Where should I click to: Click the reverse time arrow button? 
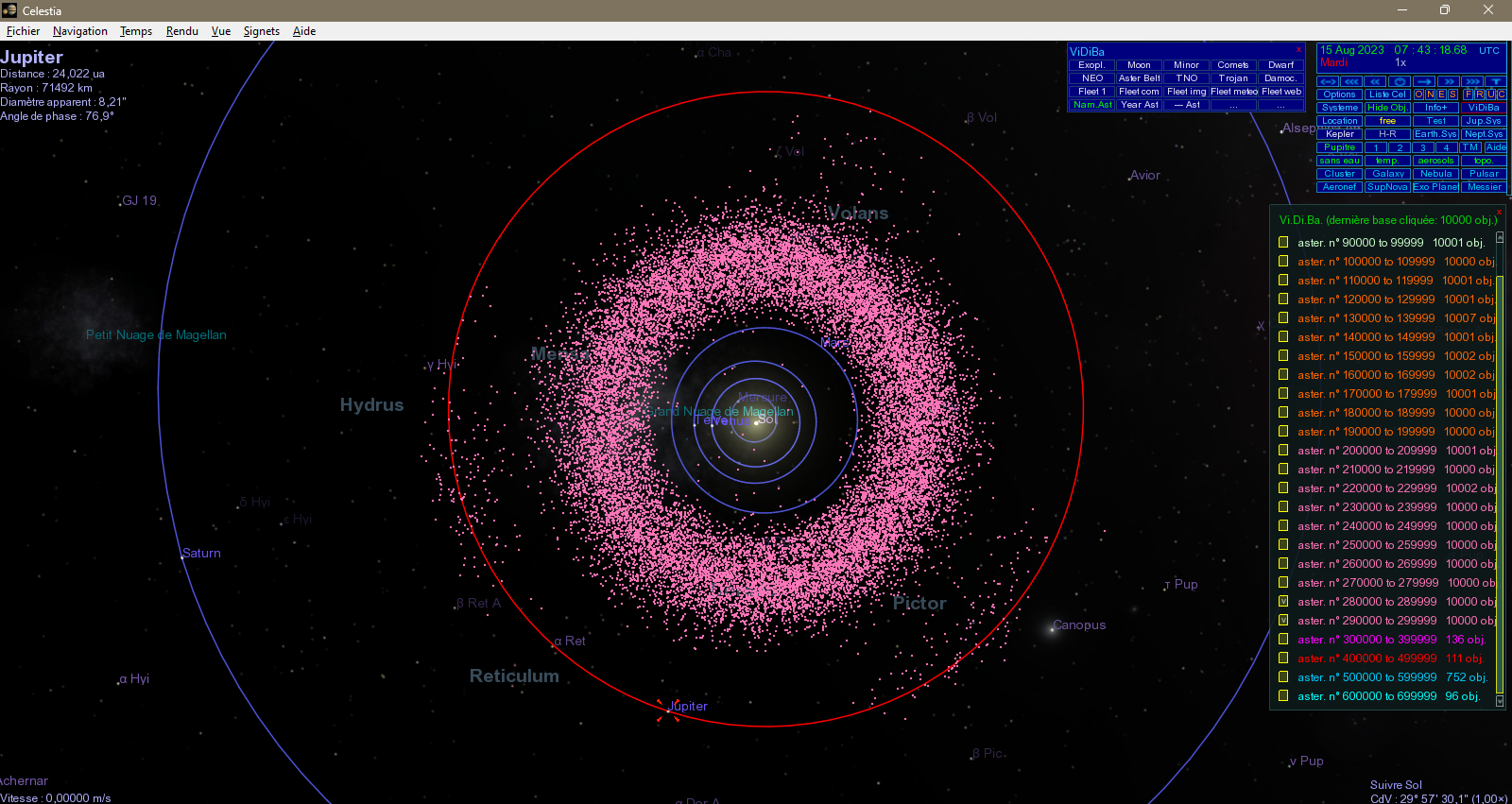tap(1328, 81)
